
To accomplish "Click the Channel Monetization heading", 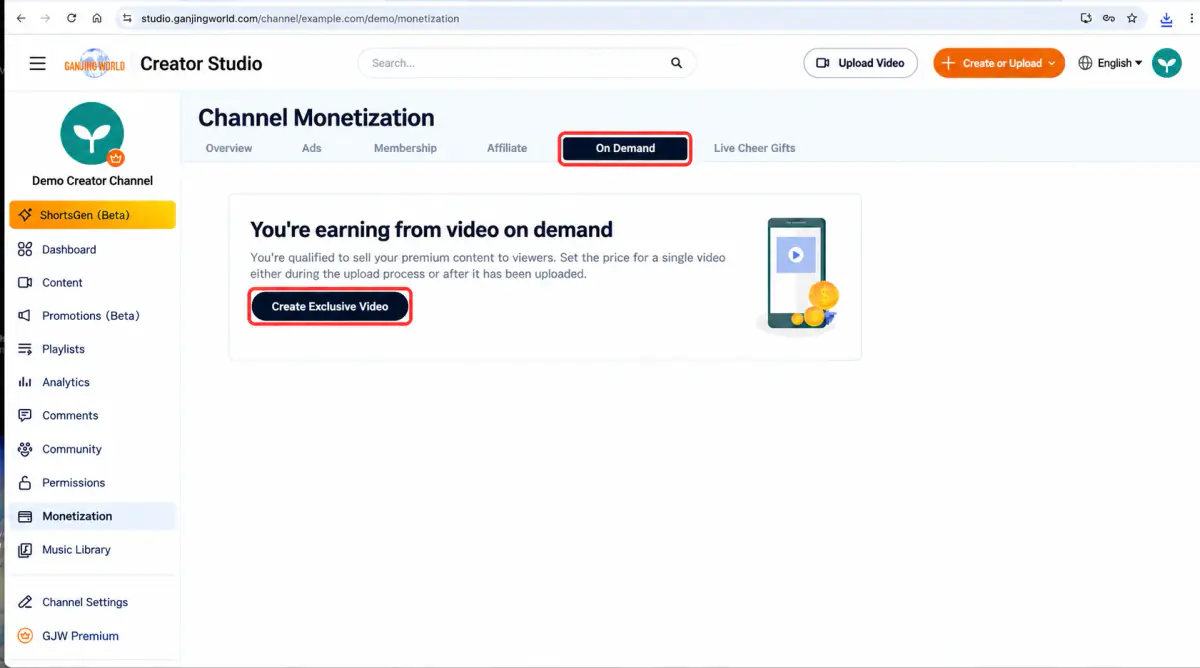I will pos(316,118).
